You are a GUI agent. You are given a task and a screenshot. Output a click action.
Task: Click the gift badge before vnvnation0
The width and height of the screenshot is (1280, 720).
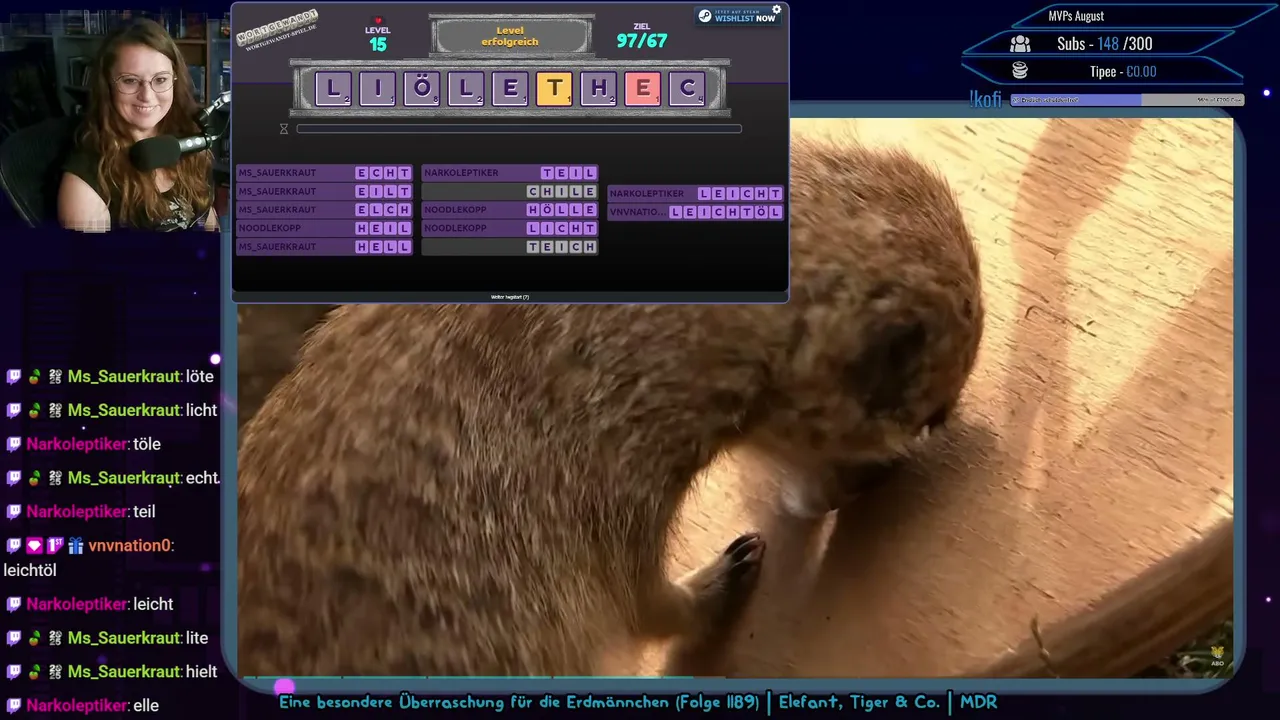(76, 546)
